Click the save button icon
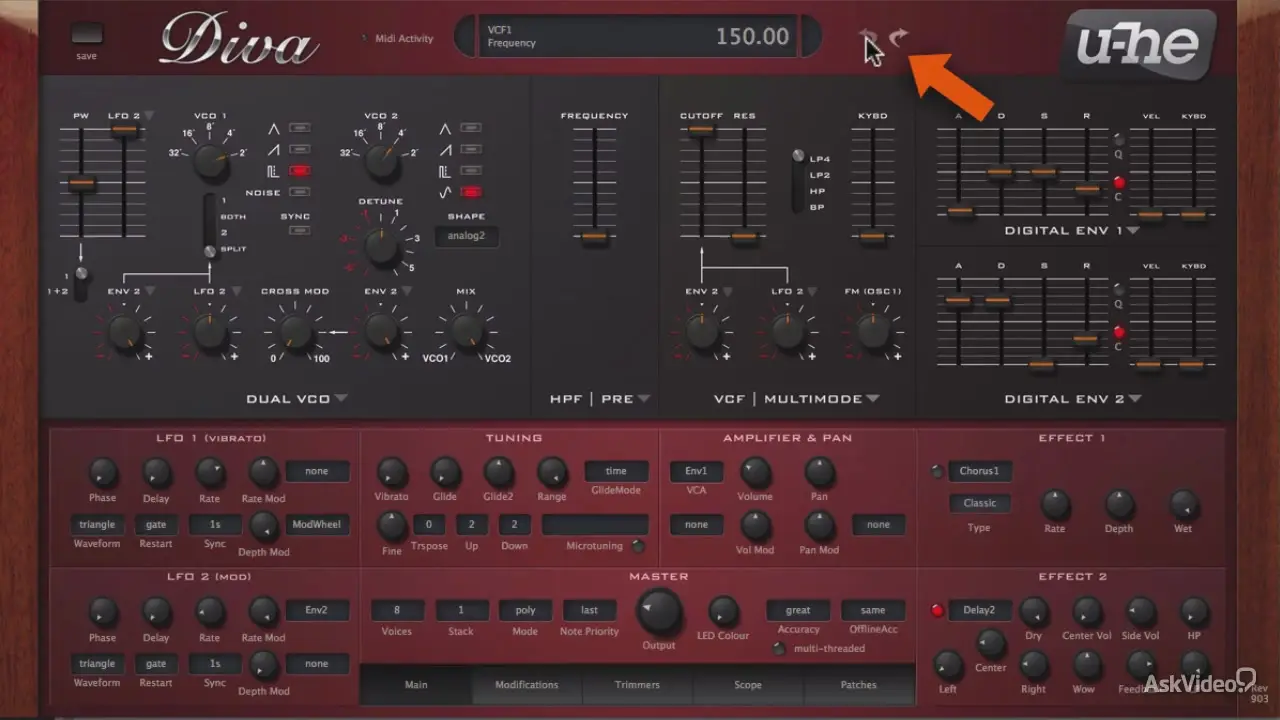The width and height of the screenshot is (1280, 720). point(87,32)
